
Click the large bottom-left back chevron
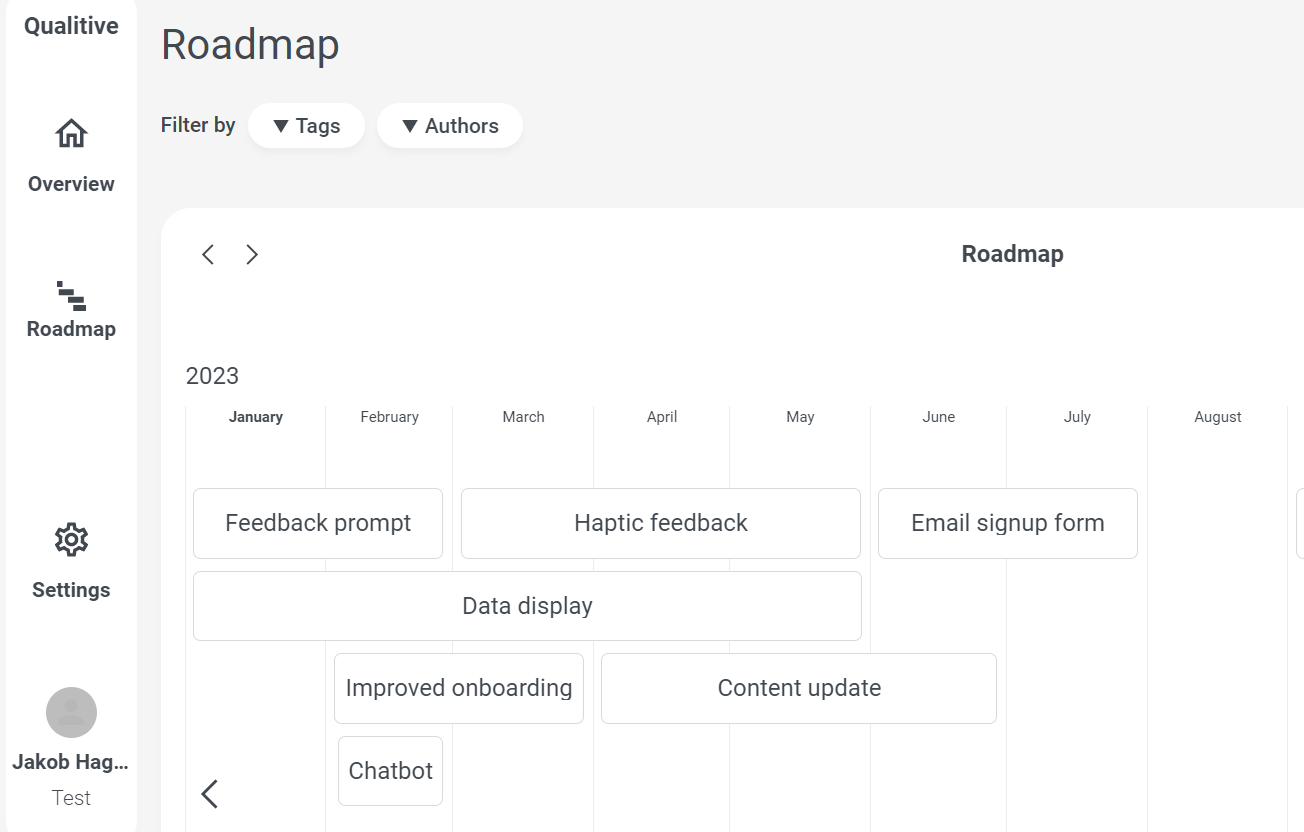coord(209,794)
